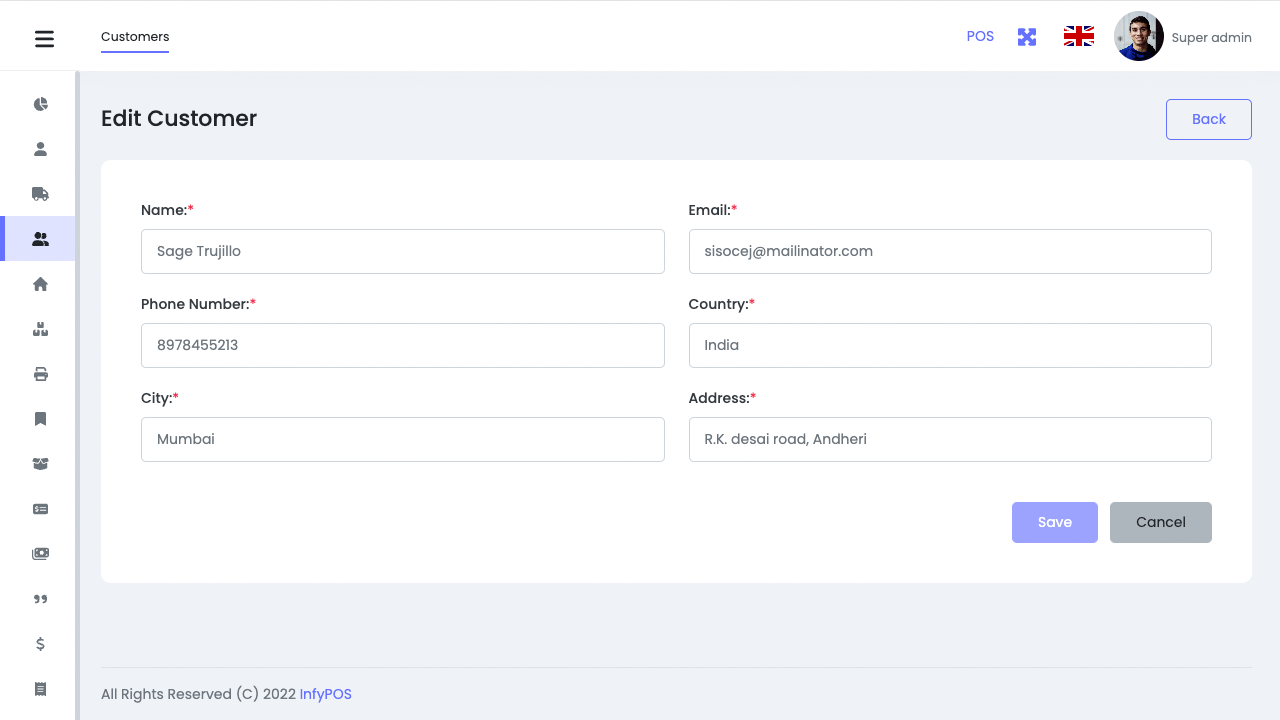
Task: Click the bookmark icon in sidebar
Action: 40,419
